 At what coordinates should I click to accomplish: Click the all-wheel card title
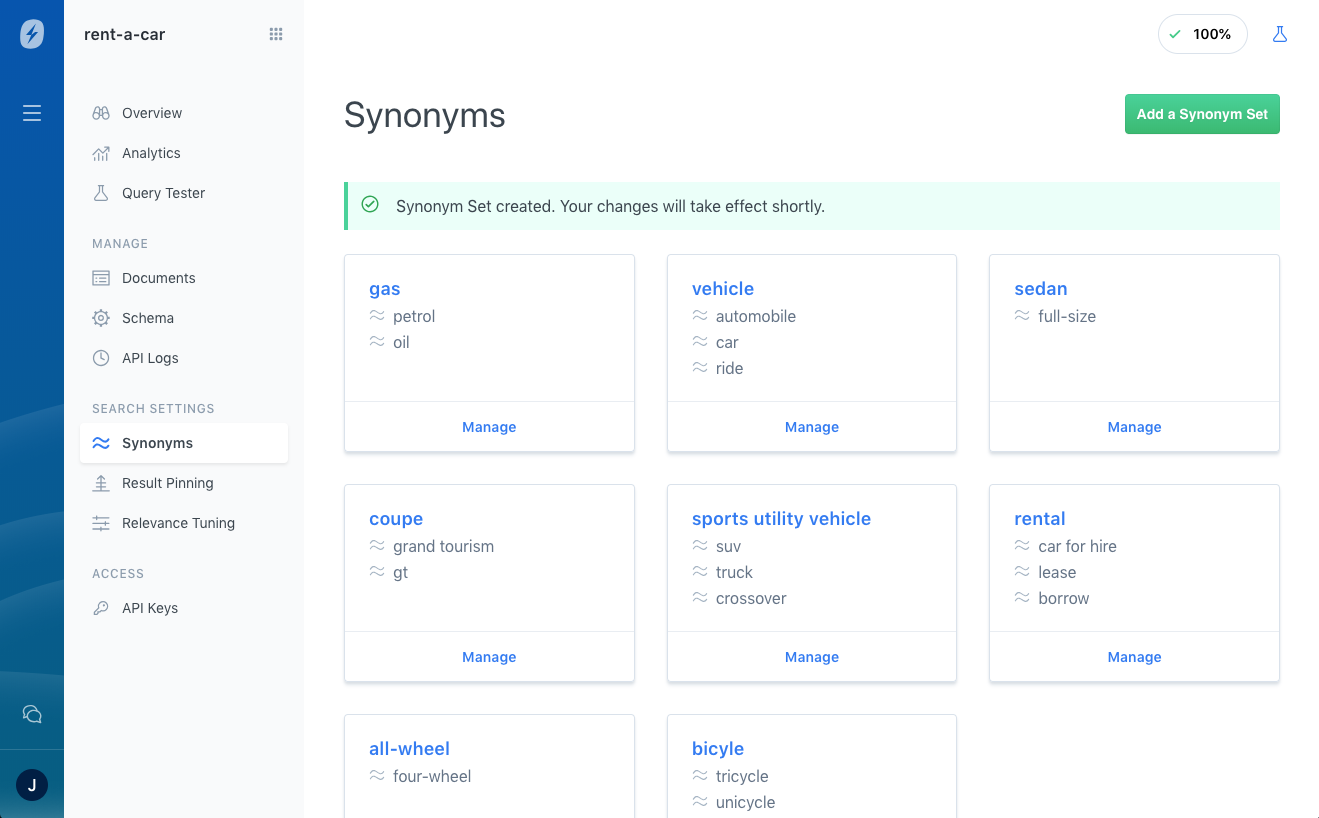coord(409,749)
